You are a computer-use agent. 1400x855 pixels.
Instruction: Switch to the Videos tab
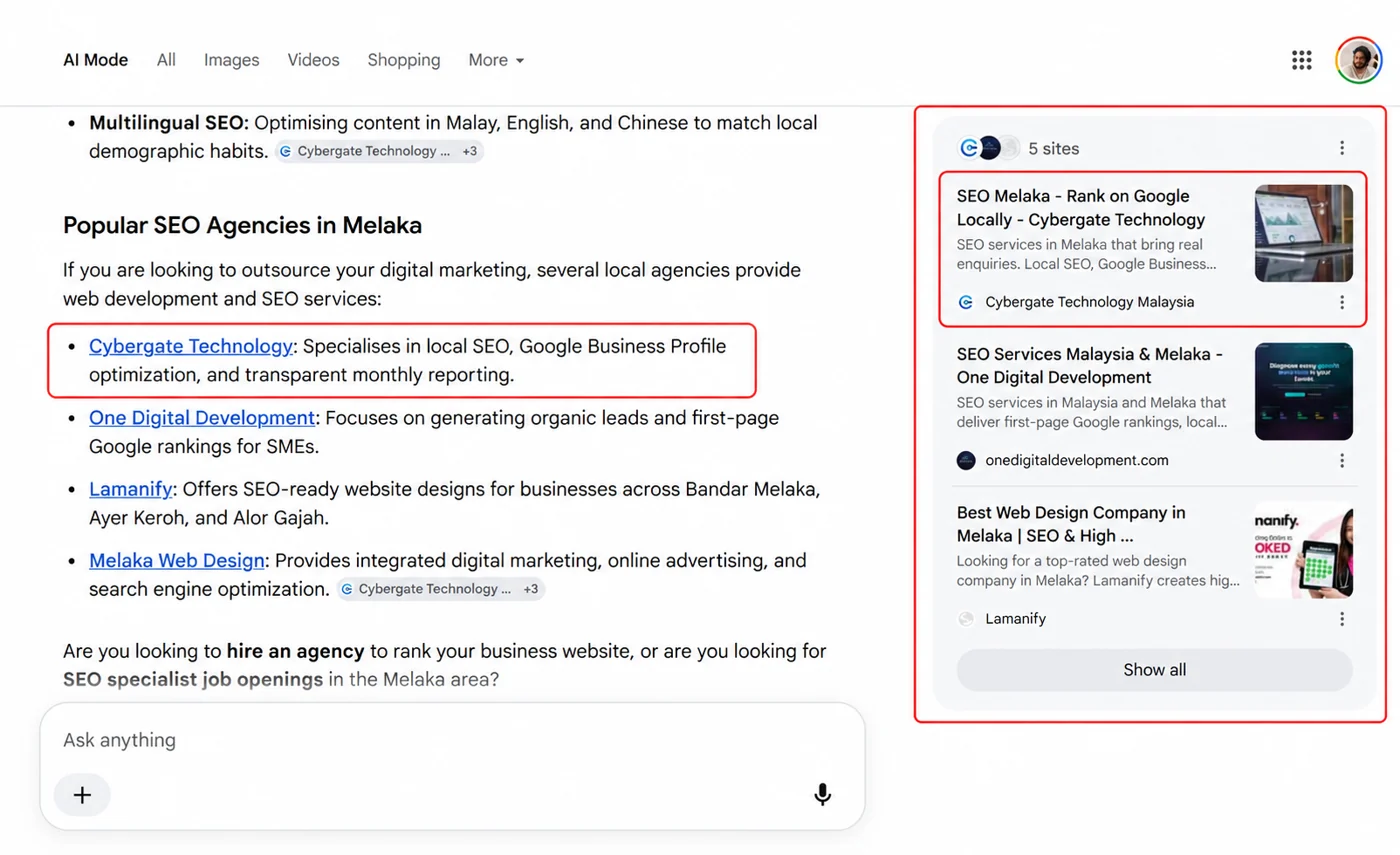tap(314, 60)
